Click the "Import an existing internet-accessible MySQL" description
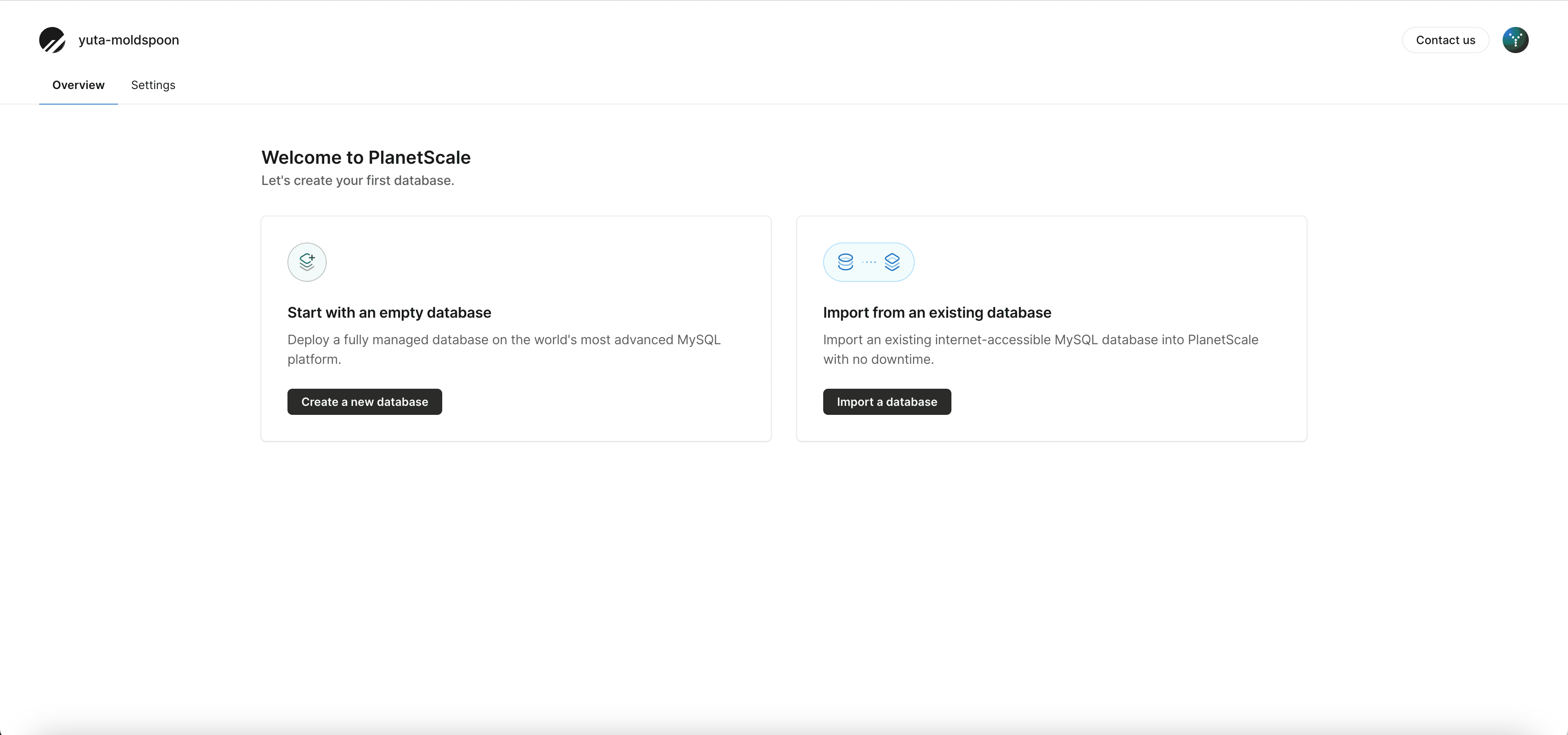The image size is (1568, 735). 1040,349
